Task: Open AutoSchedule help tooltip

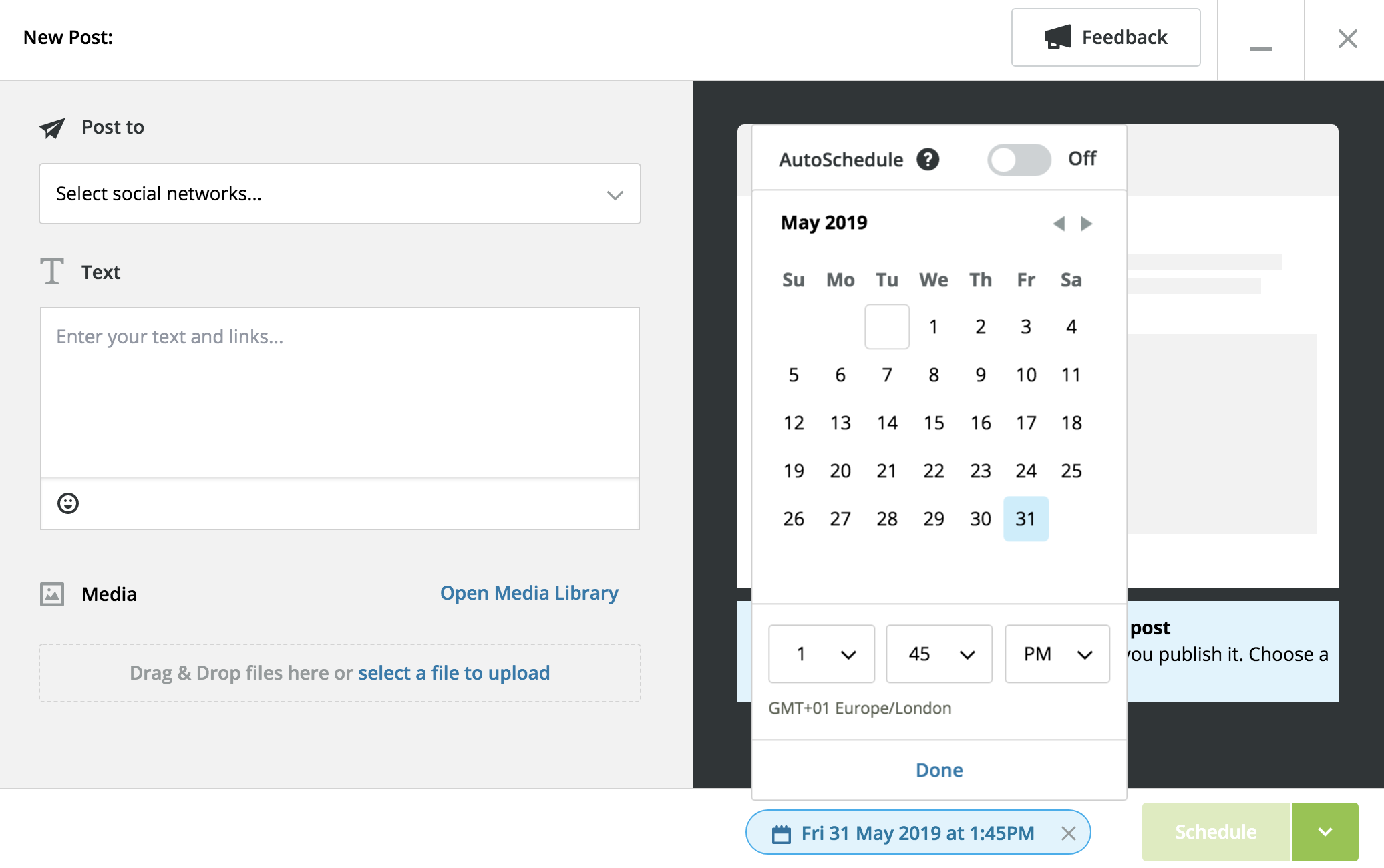Action: [928, 159]
